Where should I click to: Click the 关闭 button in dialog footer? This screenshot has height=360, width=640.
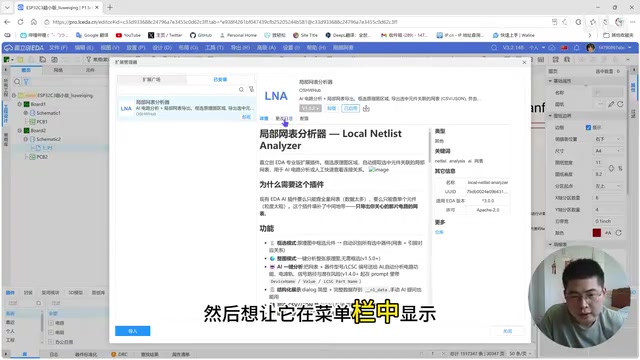coord(507,331)
